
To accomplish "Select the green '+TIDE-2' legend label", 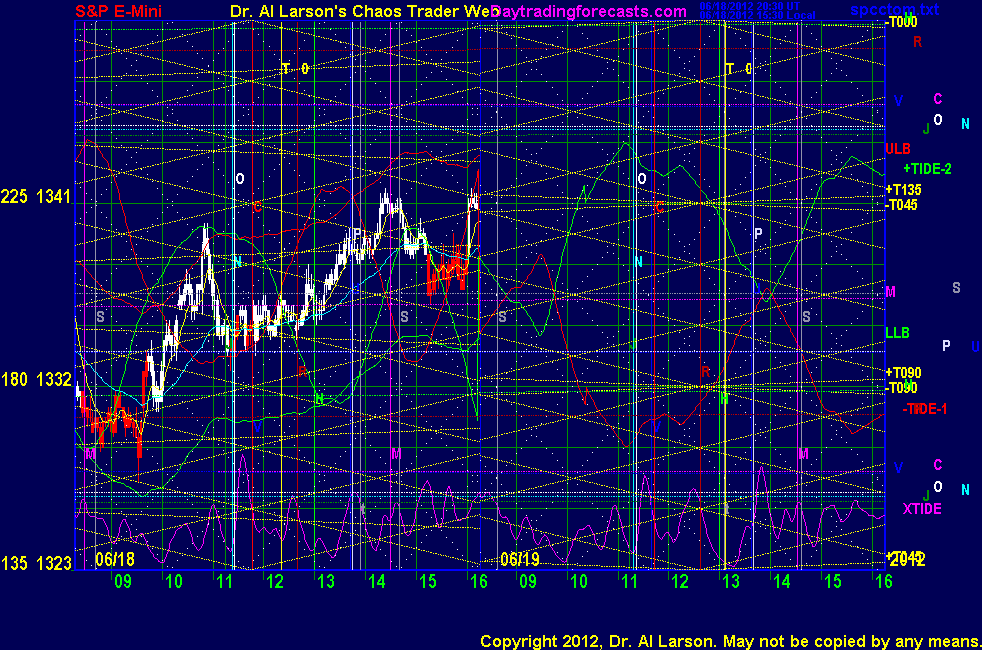I will click(927, 169).
